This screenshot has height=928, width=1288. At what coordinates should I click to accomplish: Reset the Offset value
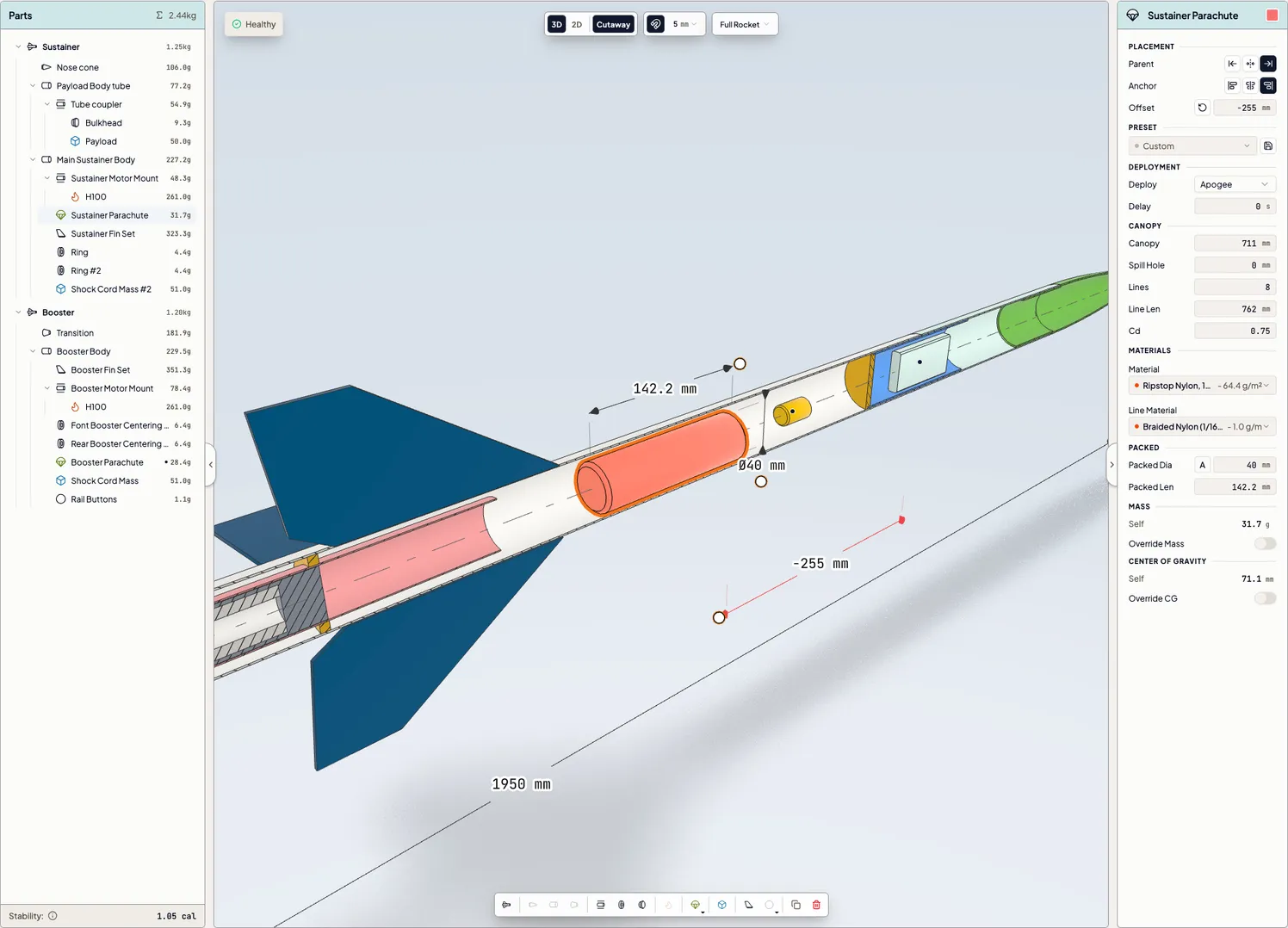click(1203, 108)
